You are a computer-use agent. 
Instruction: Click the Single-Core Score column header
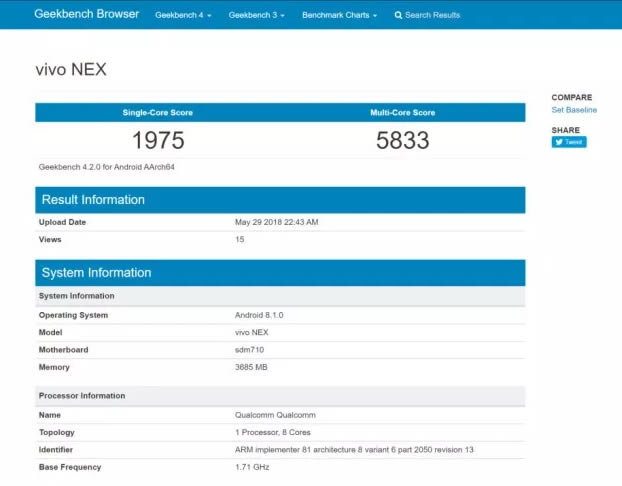click(x=158, y=113)
